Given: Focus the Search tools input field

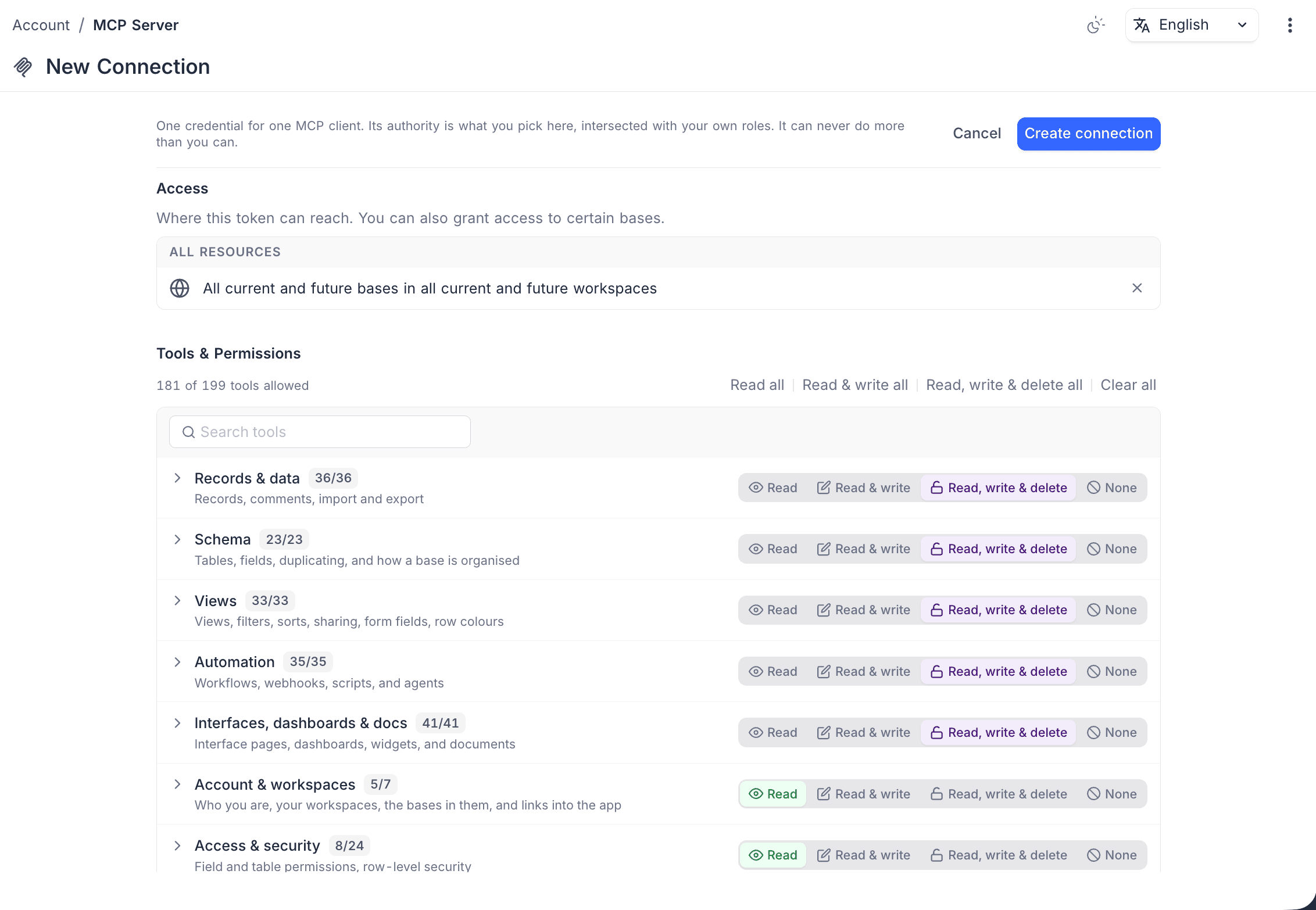Looking at the screenshot, I should pyautogui.click(x=320, y=432).
